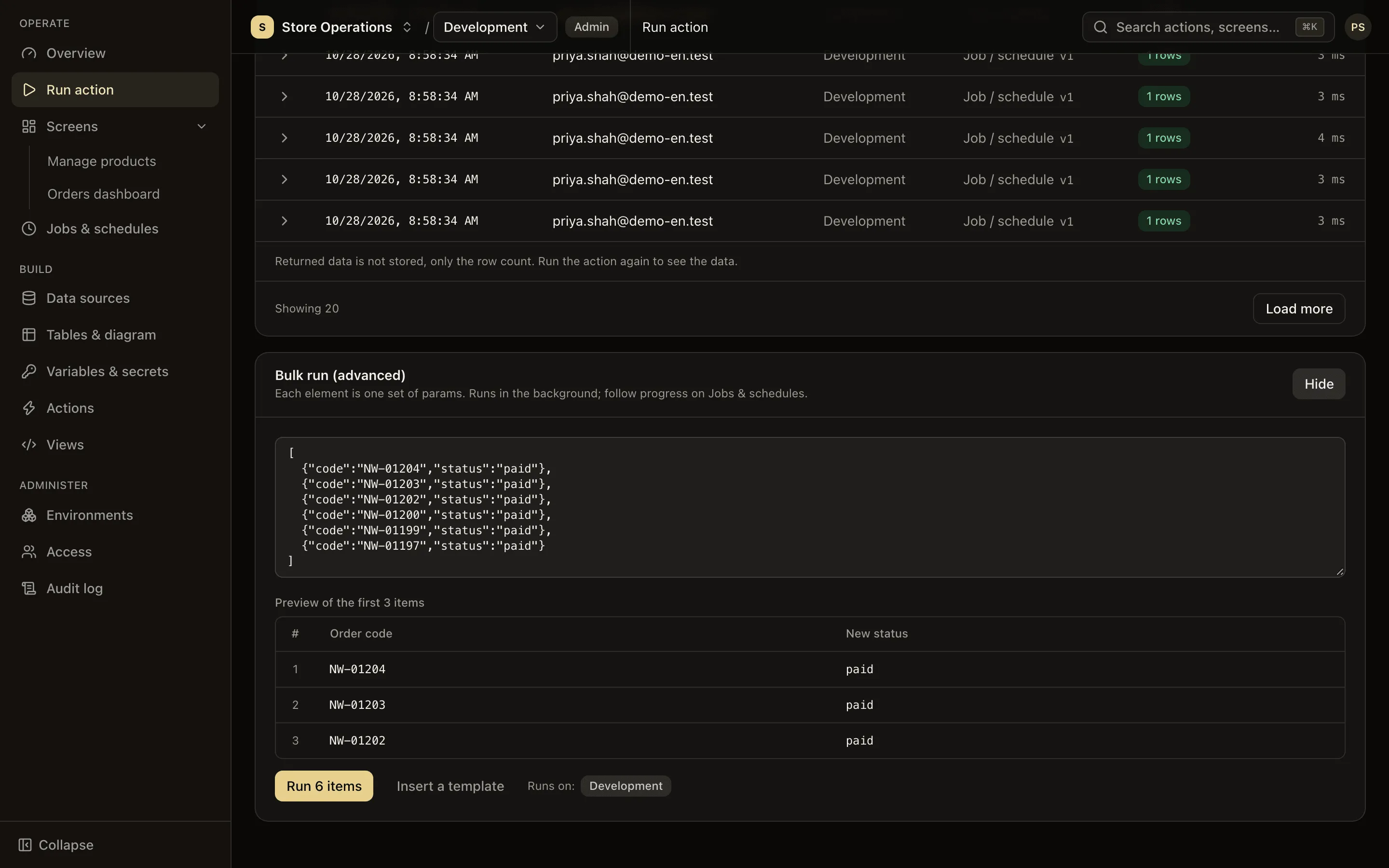Click the Admin role badge
This screenshot has width=1389, height=868.
click(591, 27)
